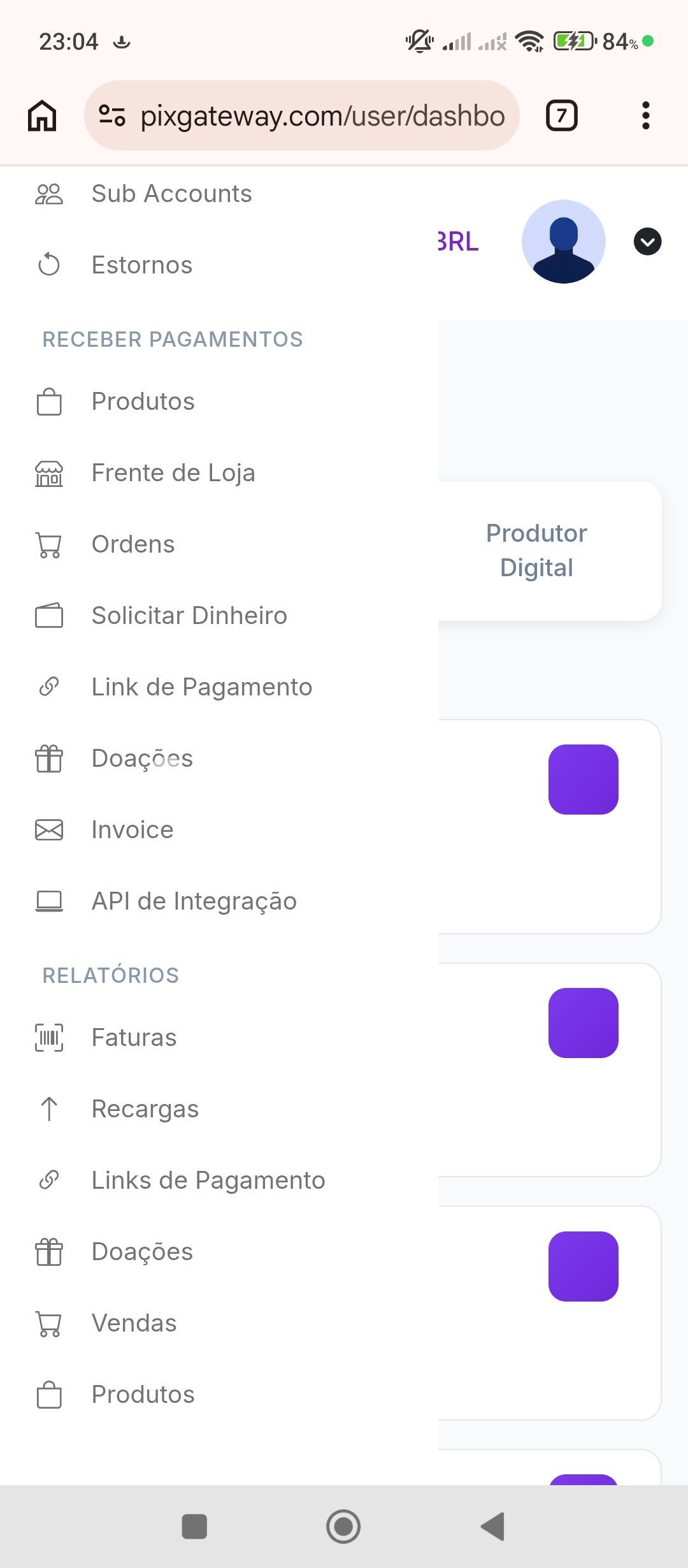Expand the user profile dropdown arrow
Image resolution: width=688 pixels, height=1568 pixels.
pos(647,242)
